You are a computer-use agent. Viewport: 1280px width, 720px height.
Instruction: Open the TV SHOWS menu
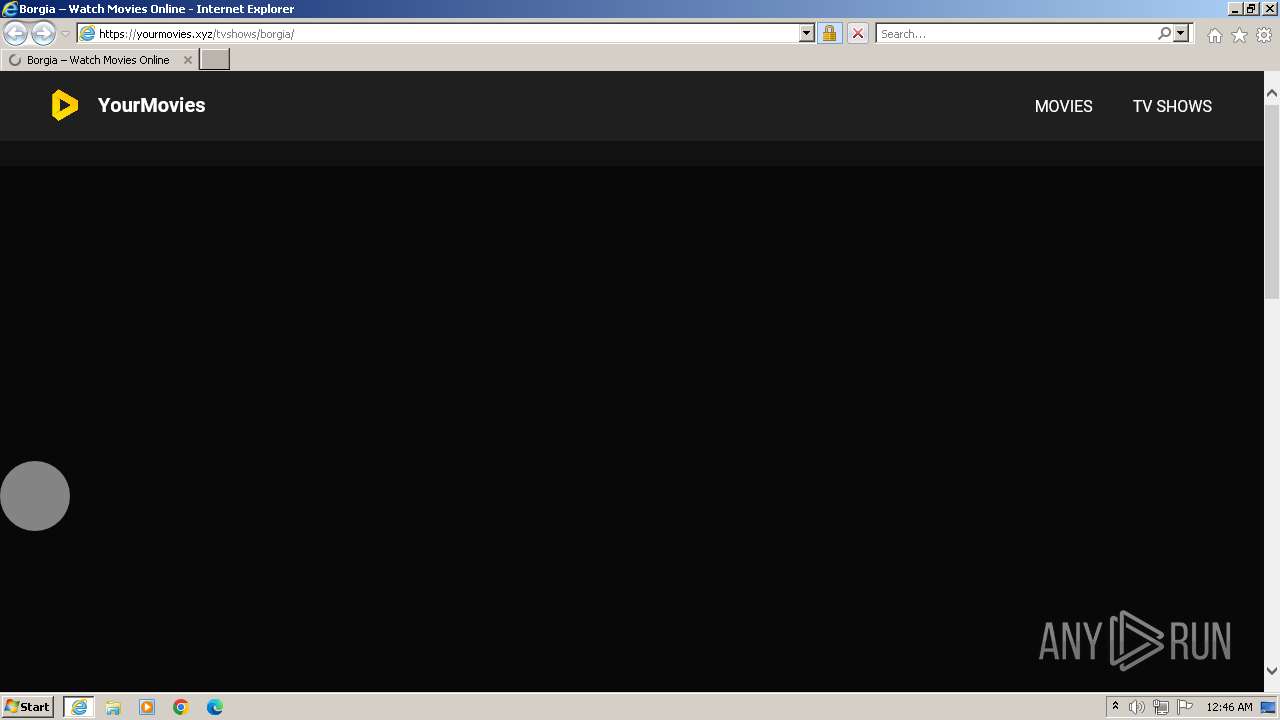pyautogui.click(x=1172, y=106)
